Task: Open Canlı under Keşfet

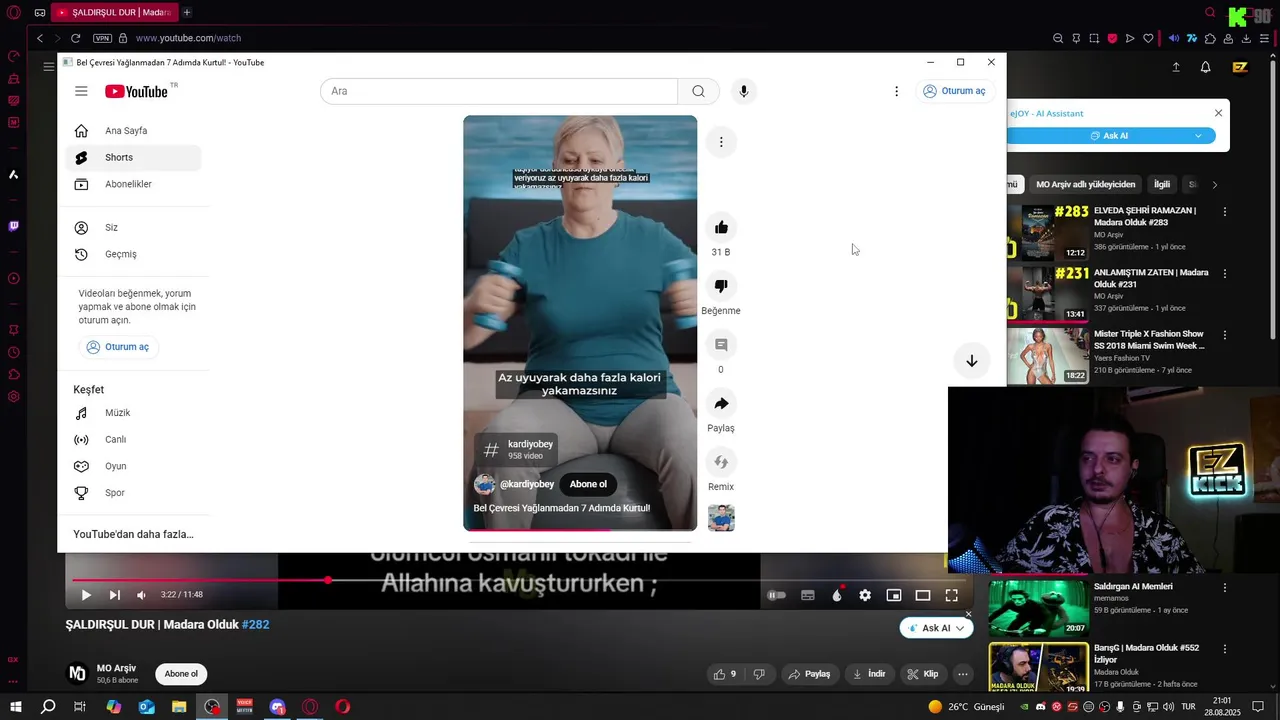Action: tap(133, 440)
